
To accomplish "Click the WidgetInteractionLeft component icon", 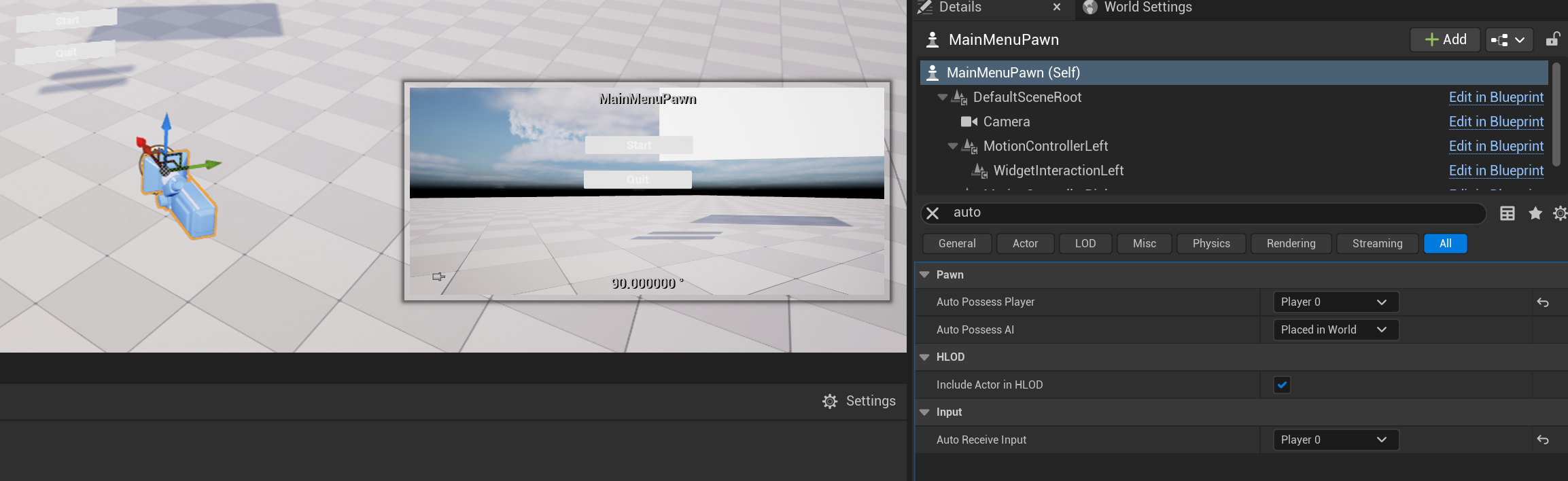I will click(x=979, y=171).
